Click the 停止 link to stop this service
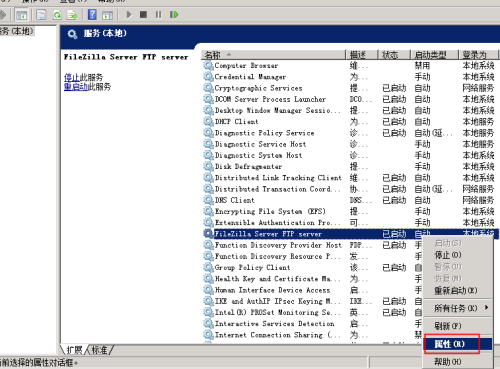Screen dimensions: 500x369 click(72, 77)
